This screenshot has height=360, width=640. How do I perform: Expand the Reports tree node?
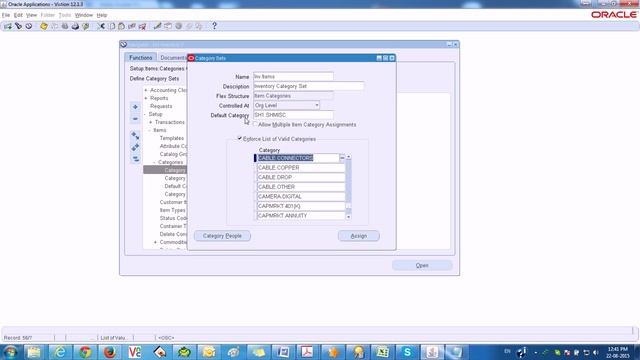pos(146,98)
